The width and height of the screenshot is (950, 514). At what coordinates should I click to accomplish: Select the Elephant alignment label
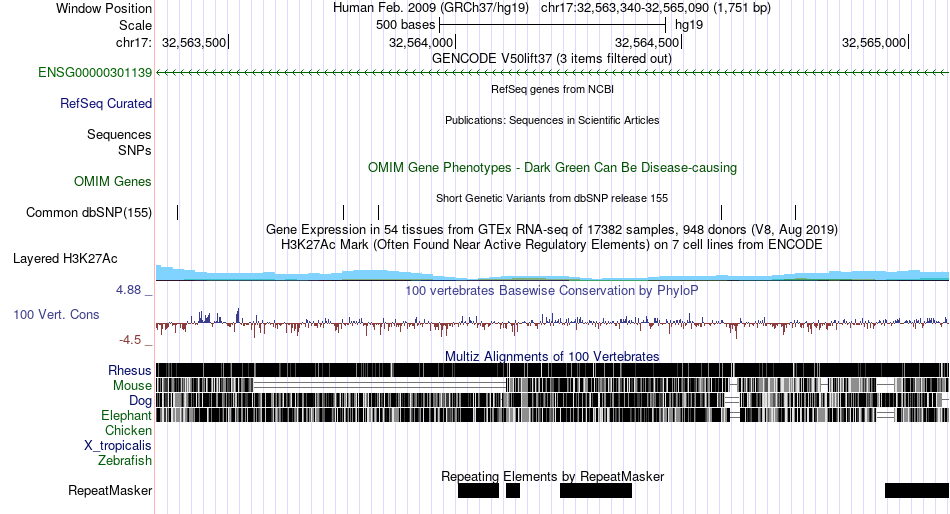click(126, 416)
